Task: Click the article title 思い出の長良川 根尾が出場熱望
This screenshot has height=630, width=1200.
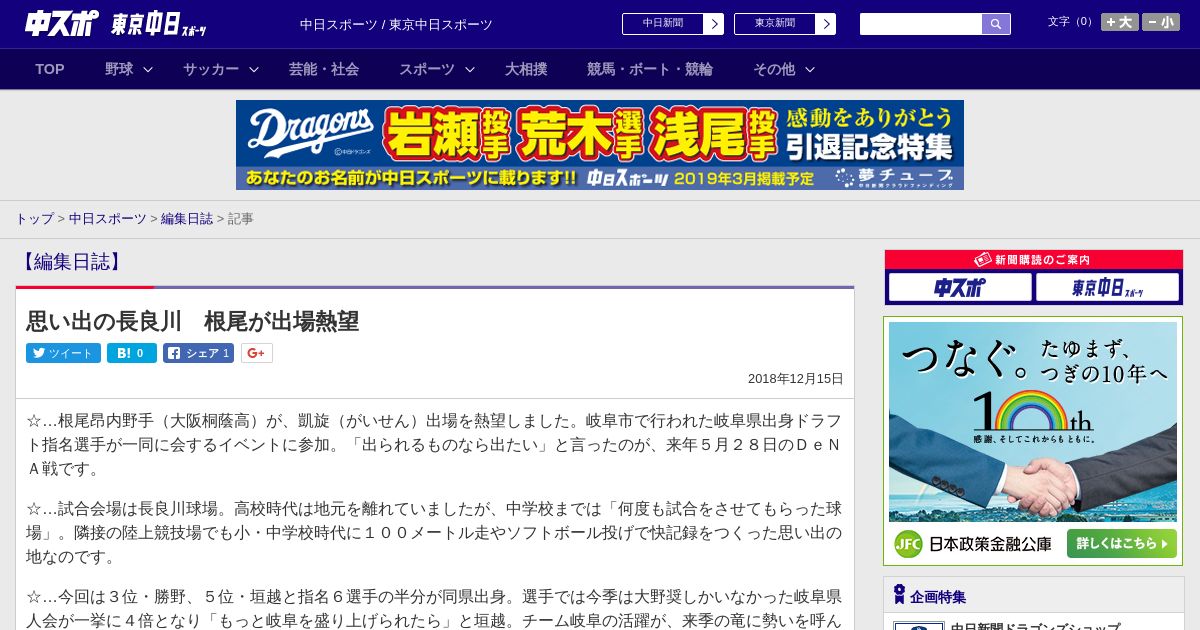Action: click(192, 321)
